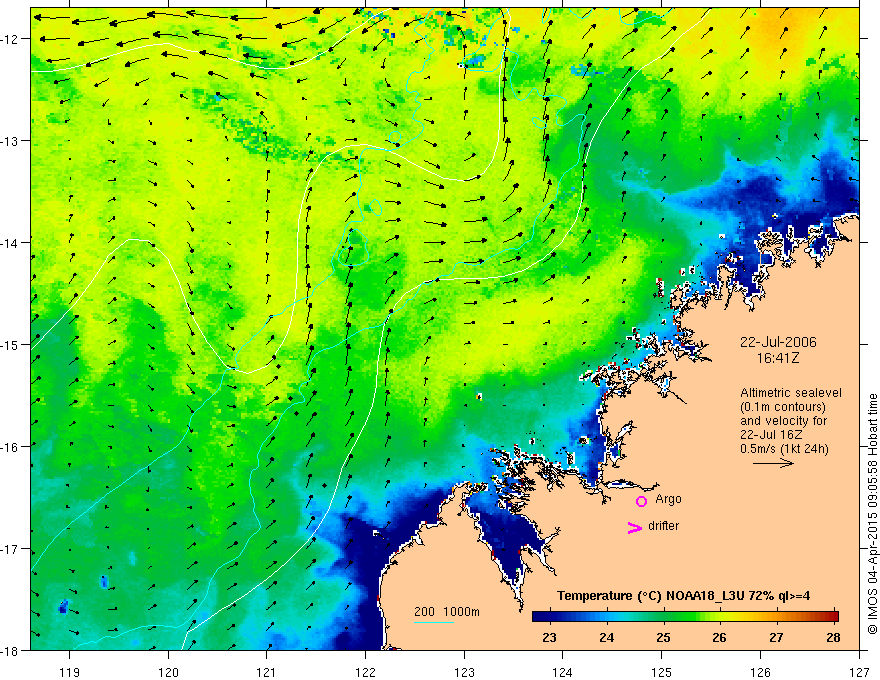The width and height of the screenshot is (880, 680).
Task: Click color bar value 27
Action: (776, 637)
